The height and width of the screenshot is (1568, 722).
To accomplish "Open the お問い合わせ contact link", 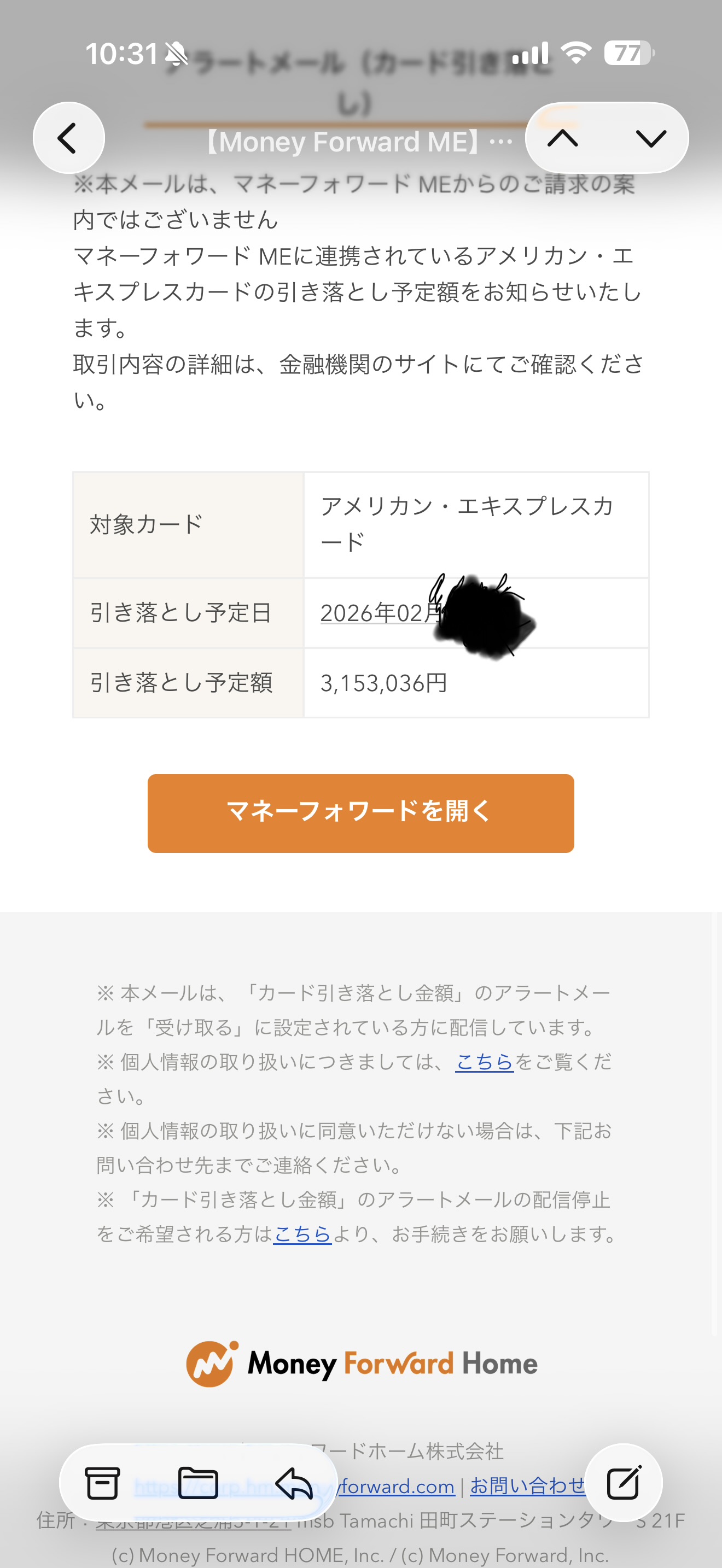I will pos(527,1486).
